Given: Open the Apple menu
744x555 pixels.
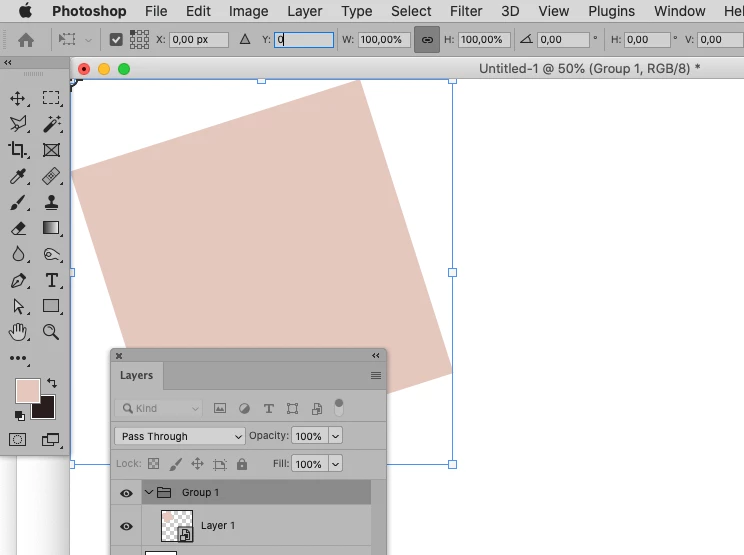Looking at the screenshot, I should [x=25, y=10].
